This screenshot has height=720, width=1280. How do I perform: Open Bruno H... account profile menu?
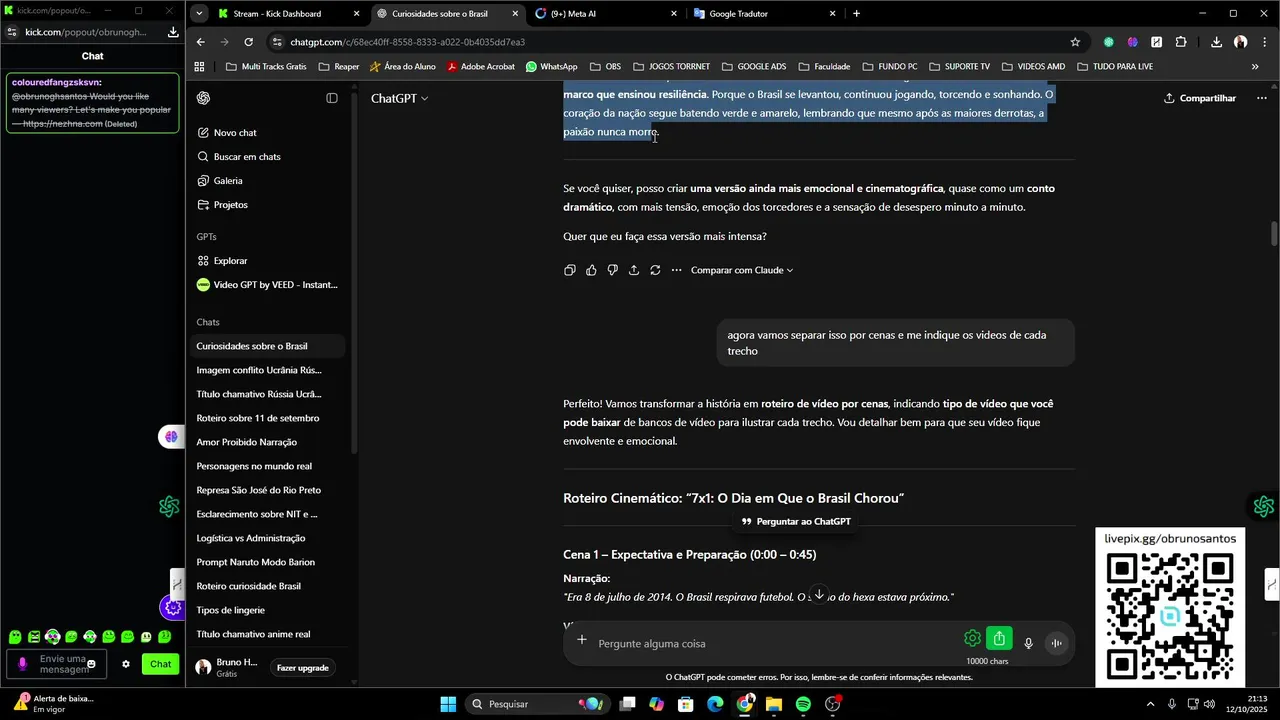pos(228,668)
